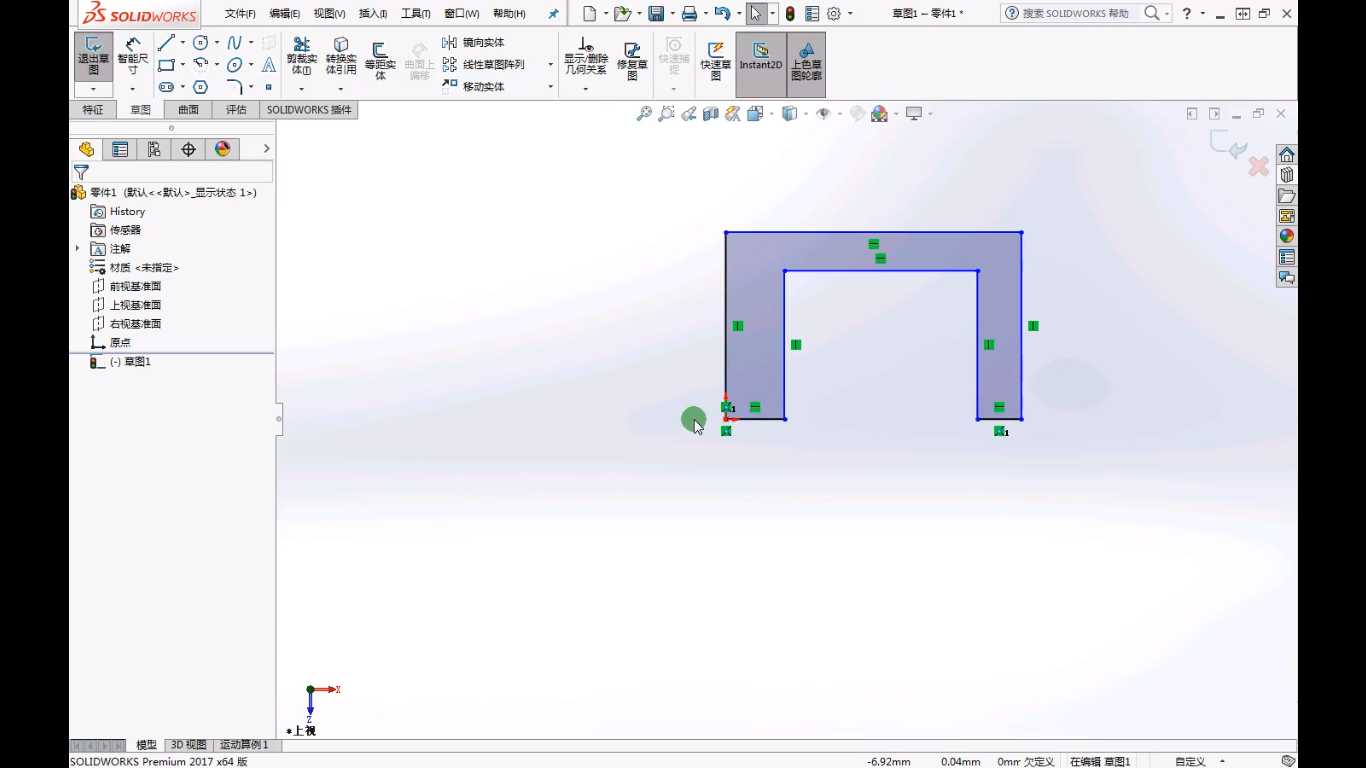
Task: Click Zoom to Fit in view toolbar
Action: click(x=644, y=114)
